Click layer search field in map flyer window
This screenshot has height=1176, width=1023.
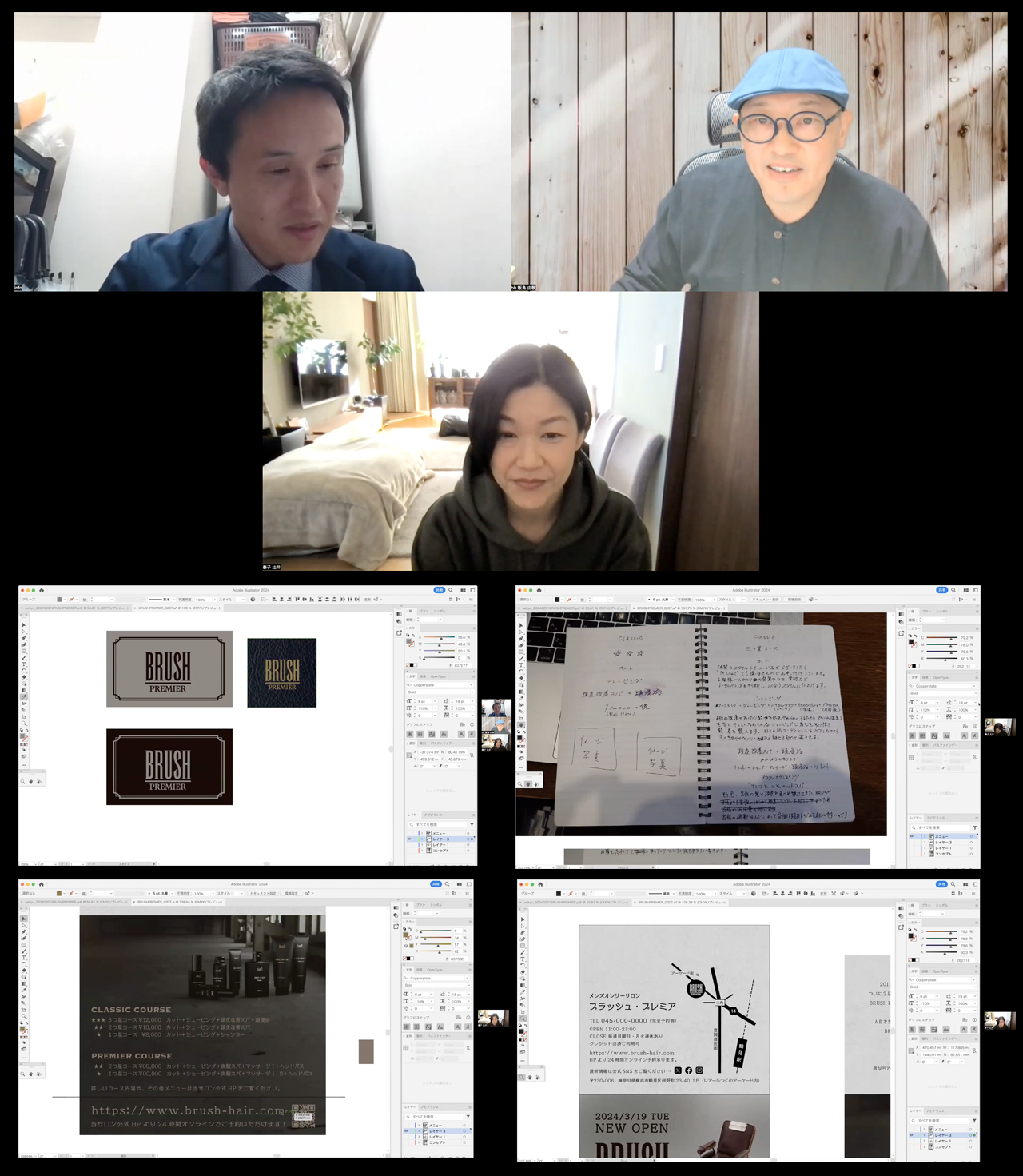coord(940,1121)
